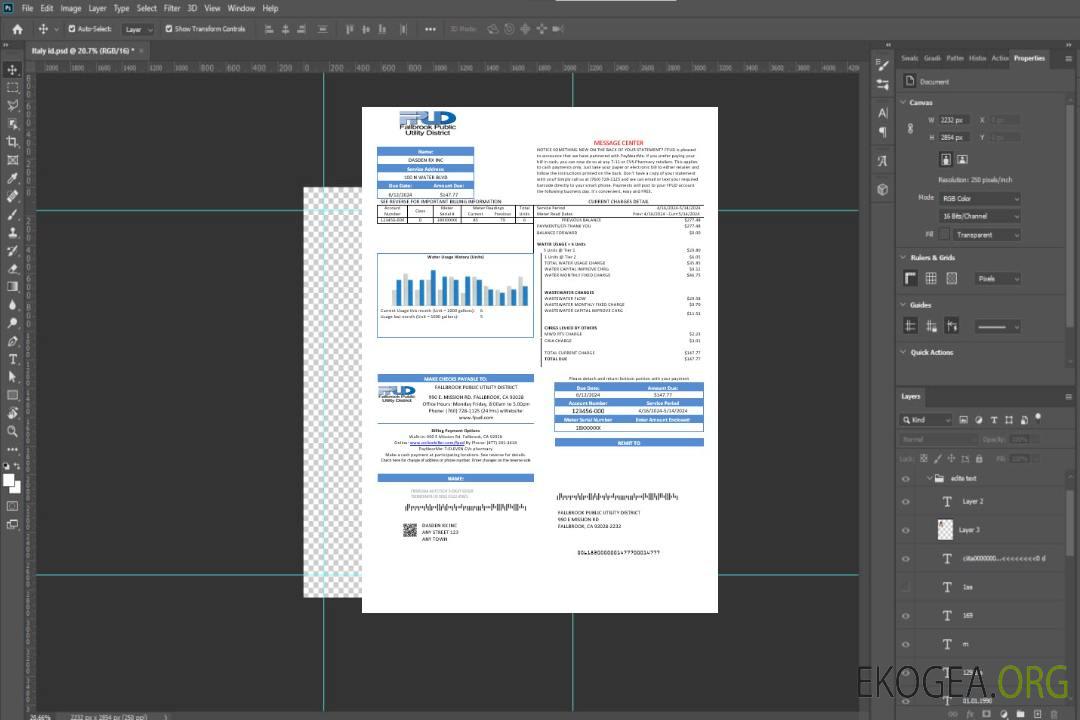The image size is (1080, 720).
Task: Collapse the Canvas section
Action: pos(903,102)
